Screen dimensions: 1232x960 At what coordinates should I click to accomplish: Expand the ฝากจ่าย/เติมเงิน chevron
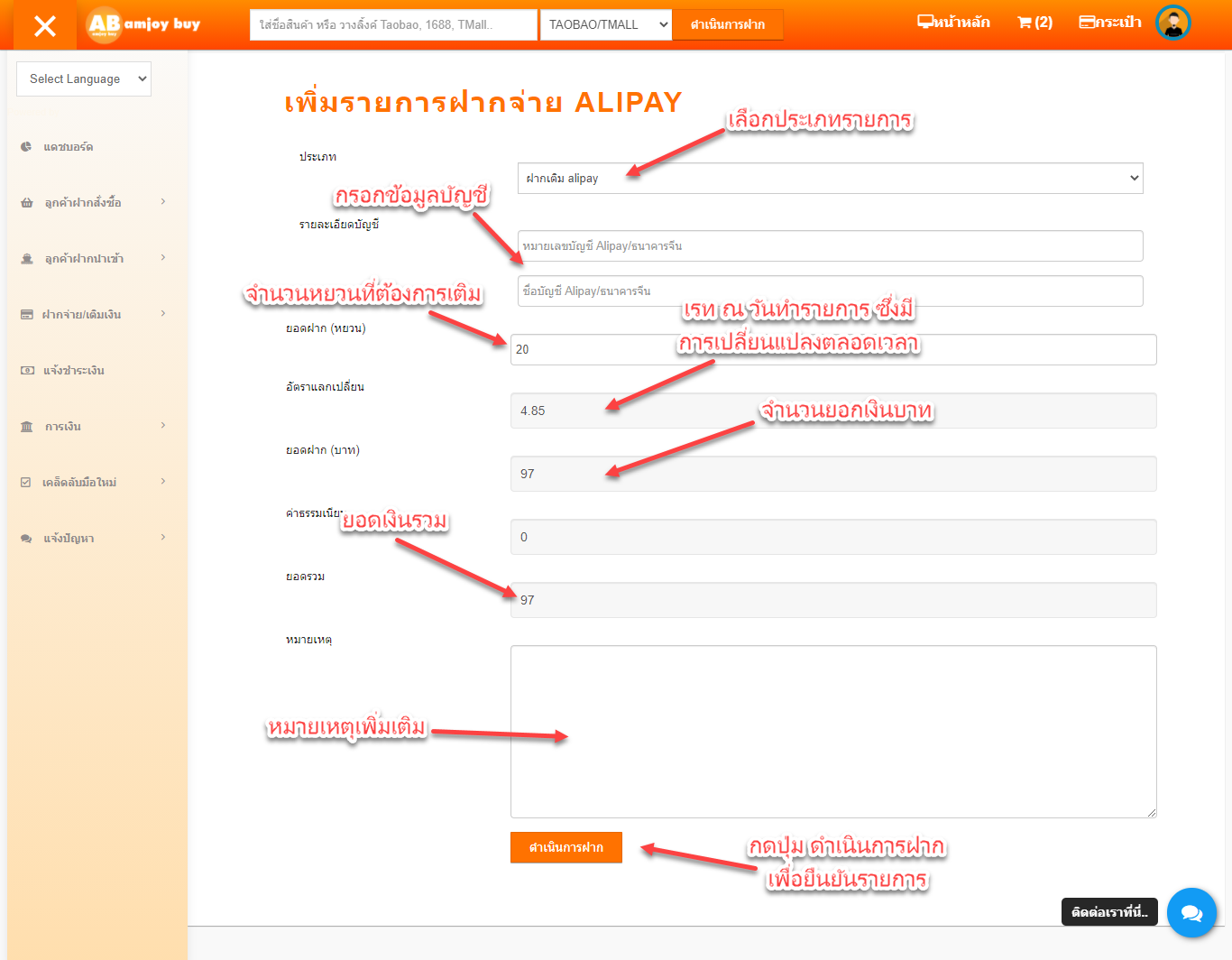tap(163, 313)
